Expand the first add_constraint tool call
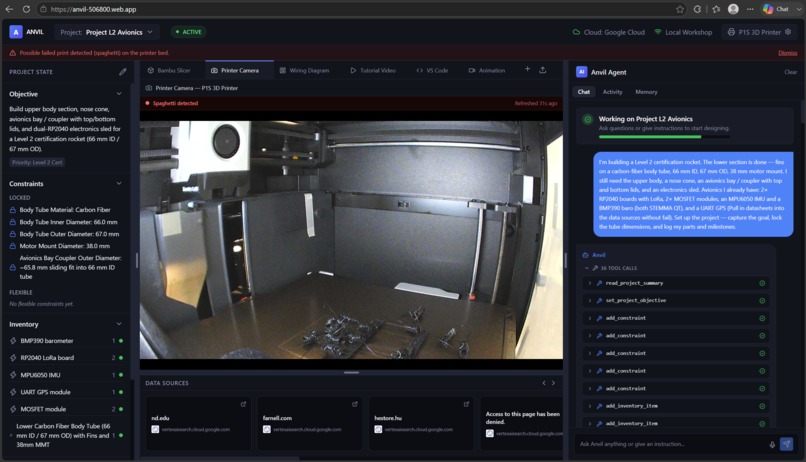The height and width of the screenshot is (462, 806). [x=675, y=318]
